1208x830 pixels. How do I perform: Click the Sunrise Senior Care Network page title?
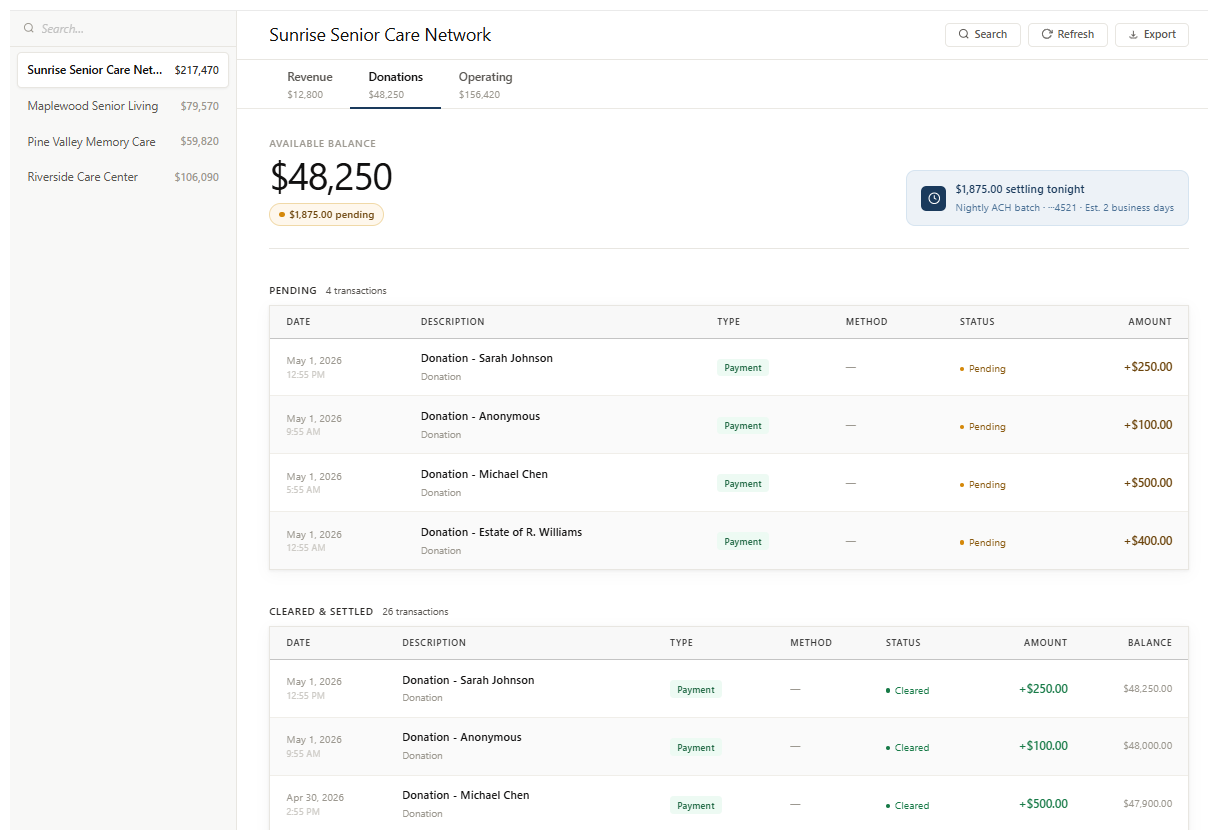tap(380, 35)
